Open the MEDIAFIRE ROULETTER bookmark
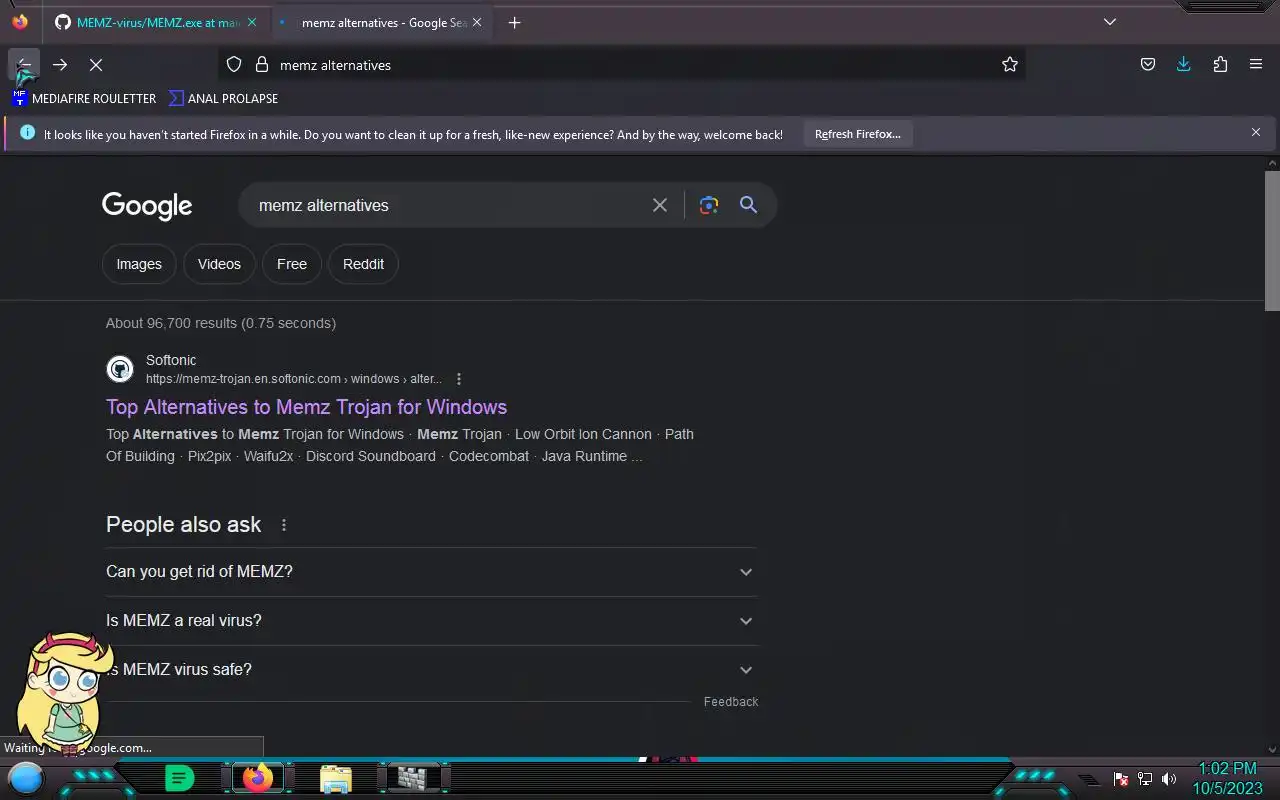 84,98
